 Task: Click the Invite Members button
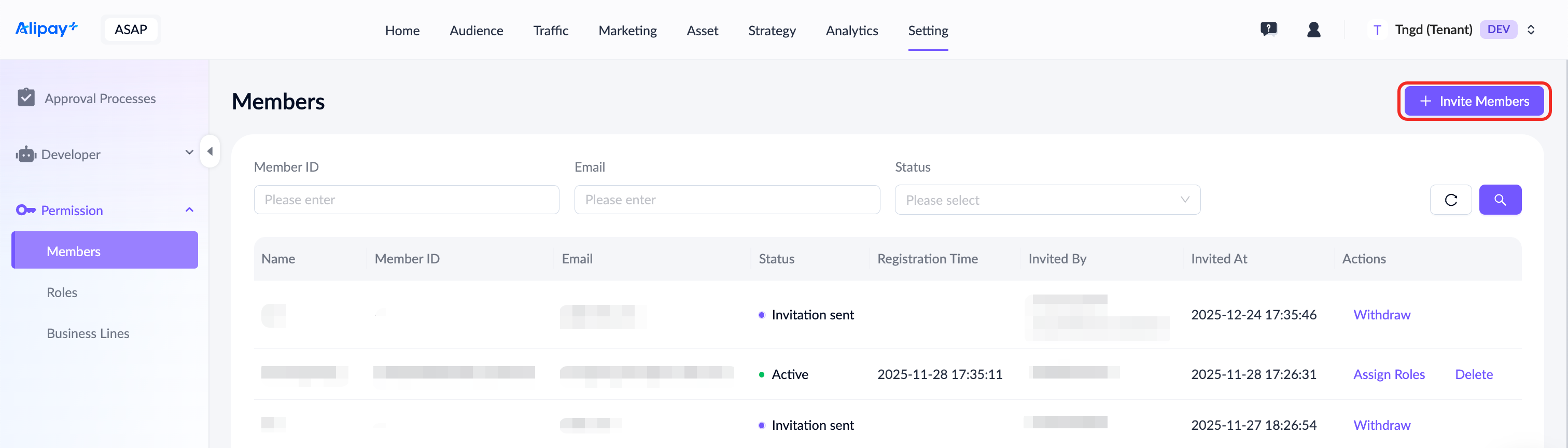click(1474, 101)
